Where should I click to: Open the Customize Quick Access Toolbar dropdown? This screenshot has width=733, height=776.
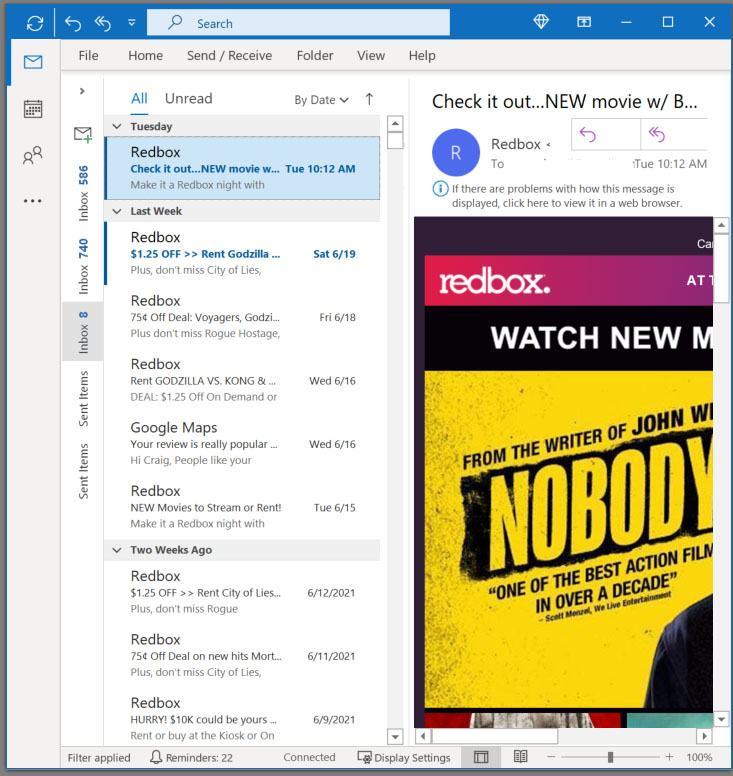pyautogui.click(x=132, y=23)
